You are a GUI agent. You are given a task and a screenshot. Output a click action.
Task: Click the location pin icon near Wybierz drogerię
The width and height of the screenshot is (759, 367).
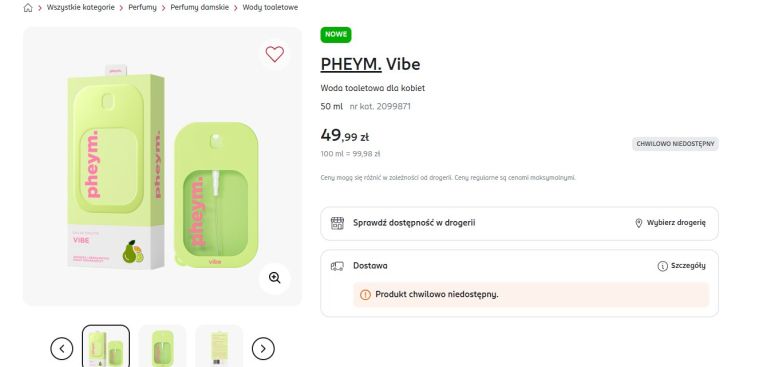[638, 223]
